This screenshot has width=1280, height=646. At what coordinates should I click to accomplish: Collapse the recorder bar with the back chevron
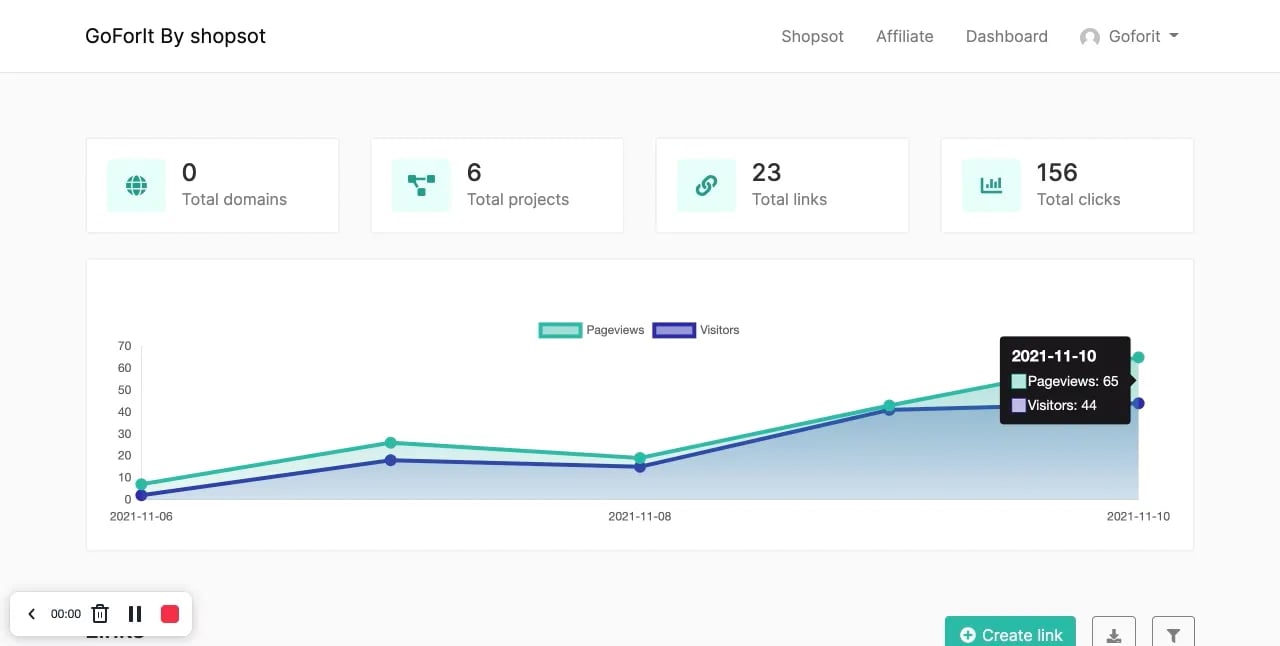click(x=31, y=614)
